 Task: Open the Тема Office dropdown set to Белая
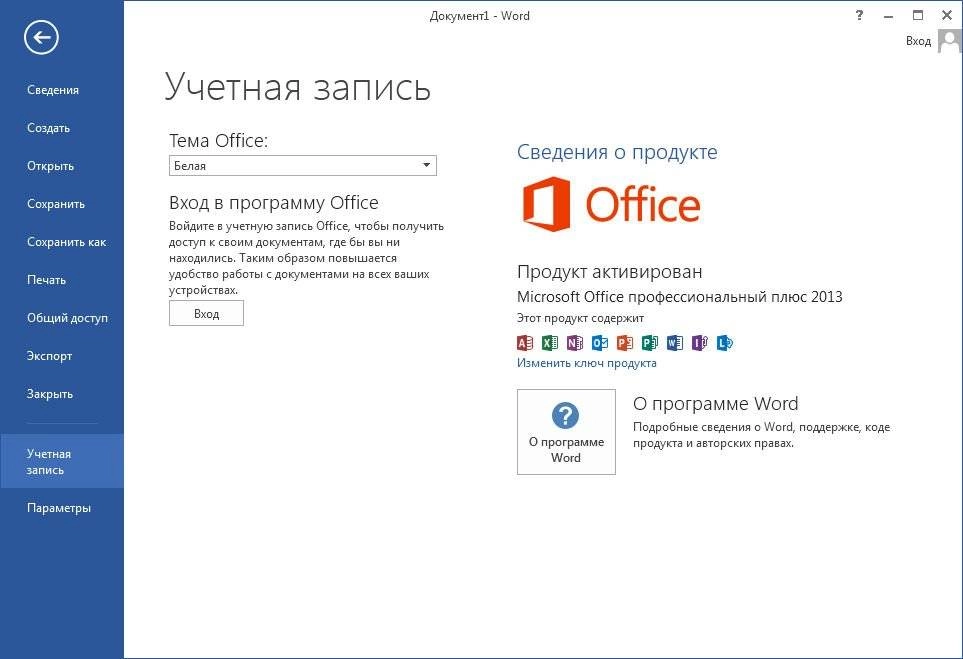point(303,166)
